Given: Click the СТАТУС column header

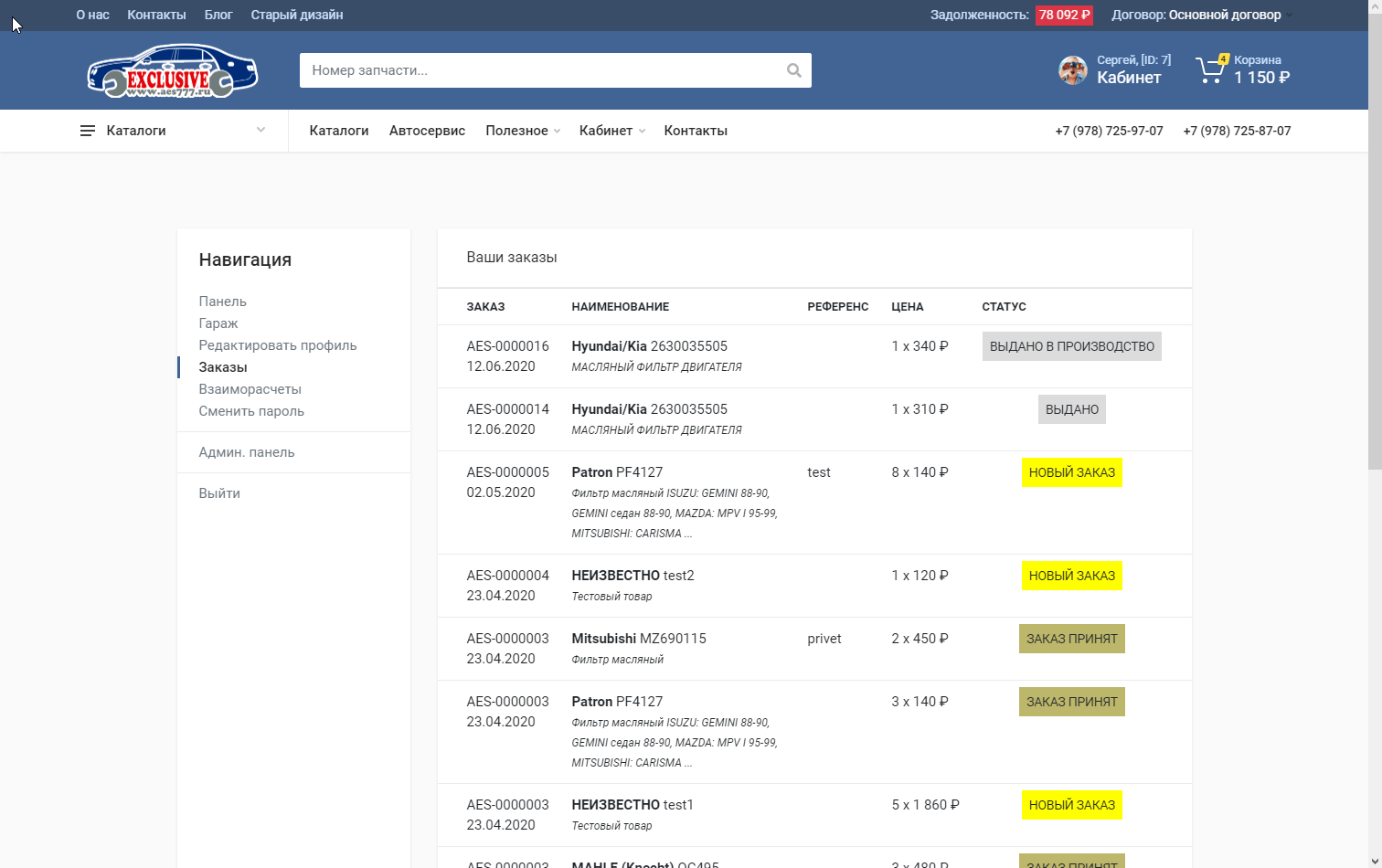Looking at the screenshot, I should [1004, 307].
